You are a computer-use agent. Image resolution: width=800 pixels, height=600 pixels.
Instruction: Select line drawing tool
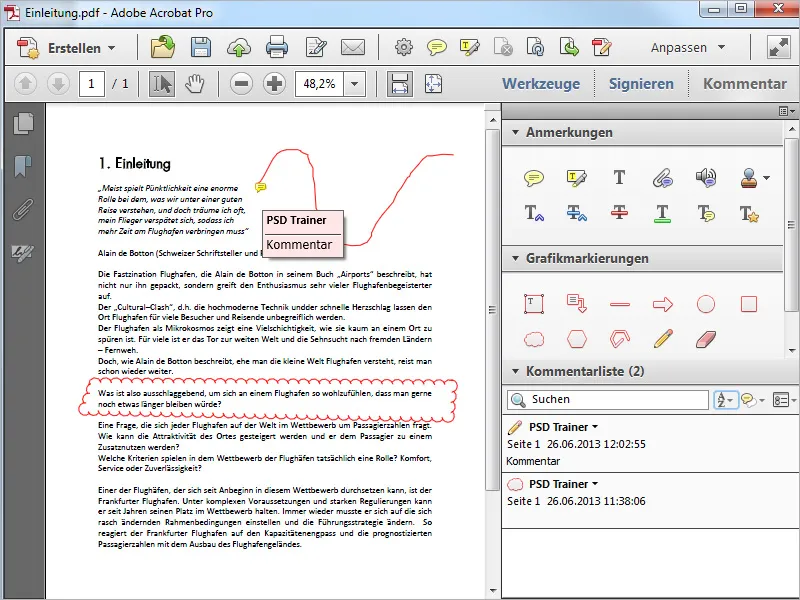[619, 305]
